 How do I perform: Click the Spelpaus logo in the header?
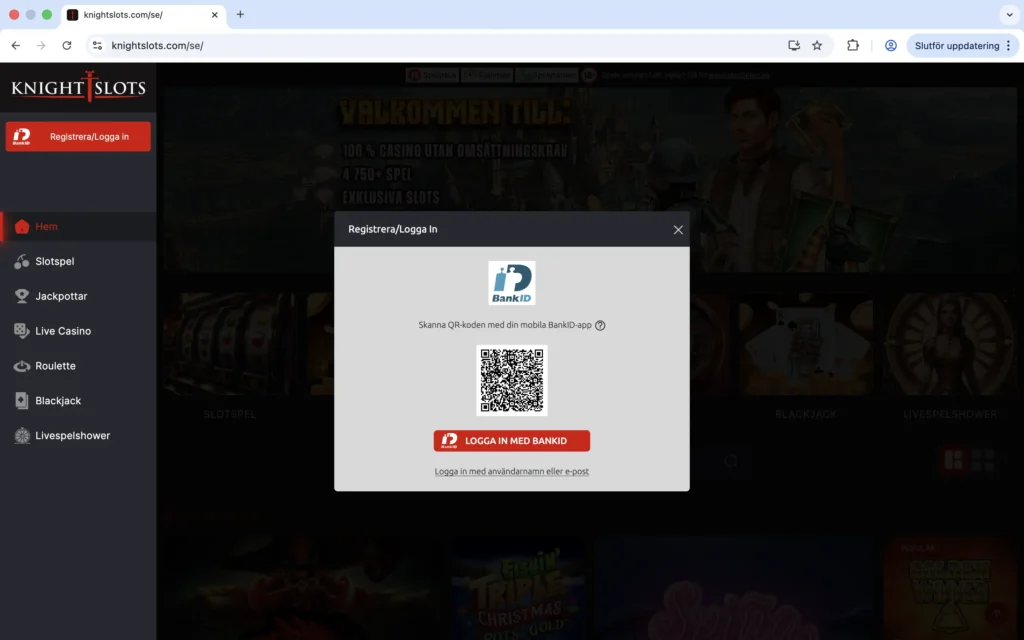click(432, 75)
